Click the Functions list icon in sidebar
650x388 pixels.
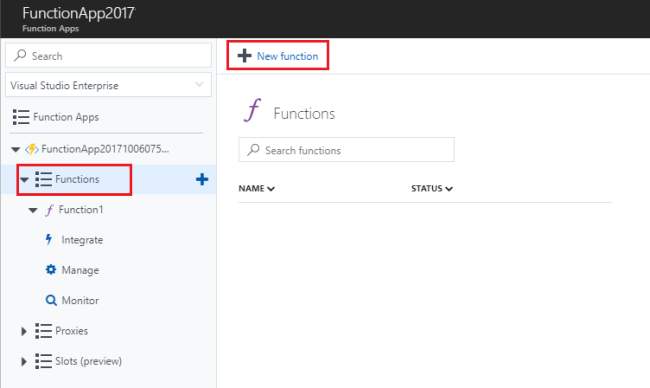coord(44,179)
